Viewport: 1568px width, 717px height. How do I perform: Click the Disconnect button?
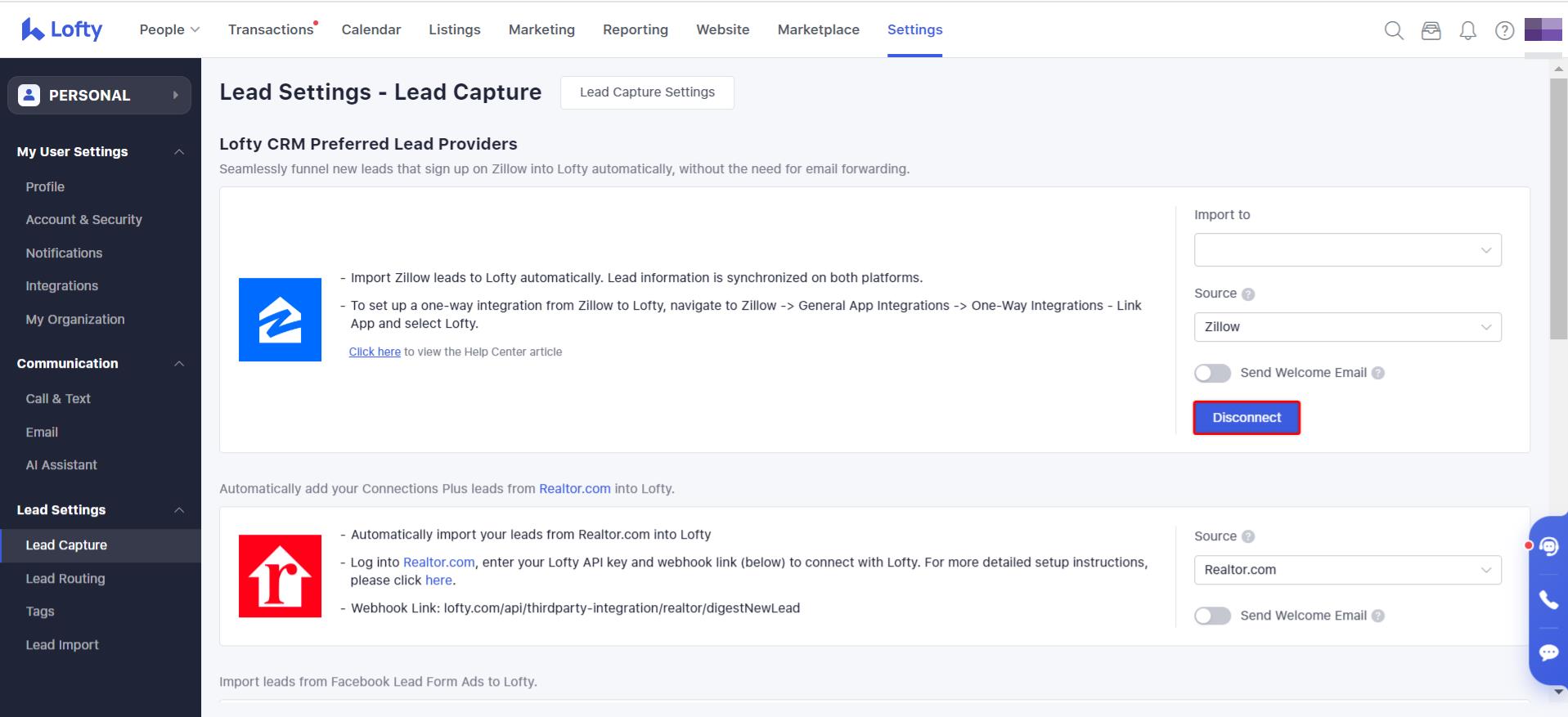1247,418
